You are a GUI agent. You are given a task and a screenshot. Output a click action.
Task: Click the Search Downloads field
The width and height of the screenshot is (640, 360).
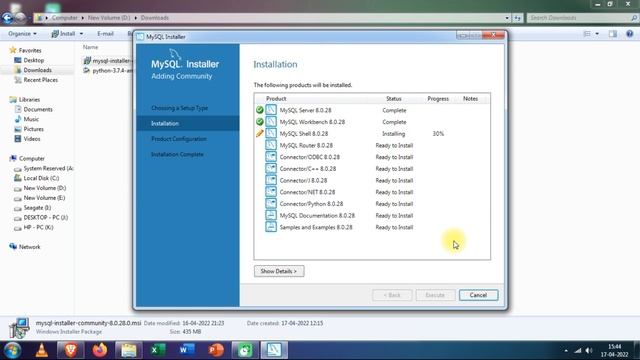(x=581, y=18)
